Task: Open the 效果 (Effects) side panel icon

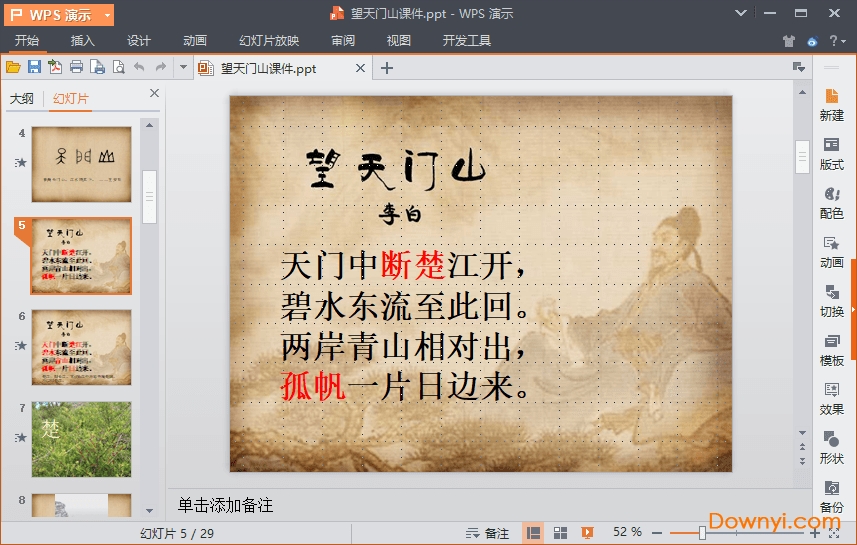Action: pyautogui.click(x=831, y=399)
